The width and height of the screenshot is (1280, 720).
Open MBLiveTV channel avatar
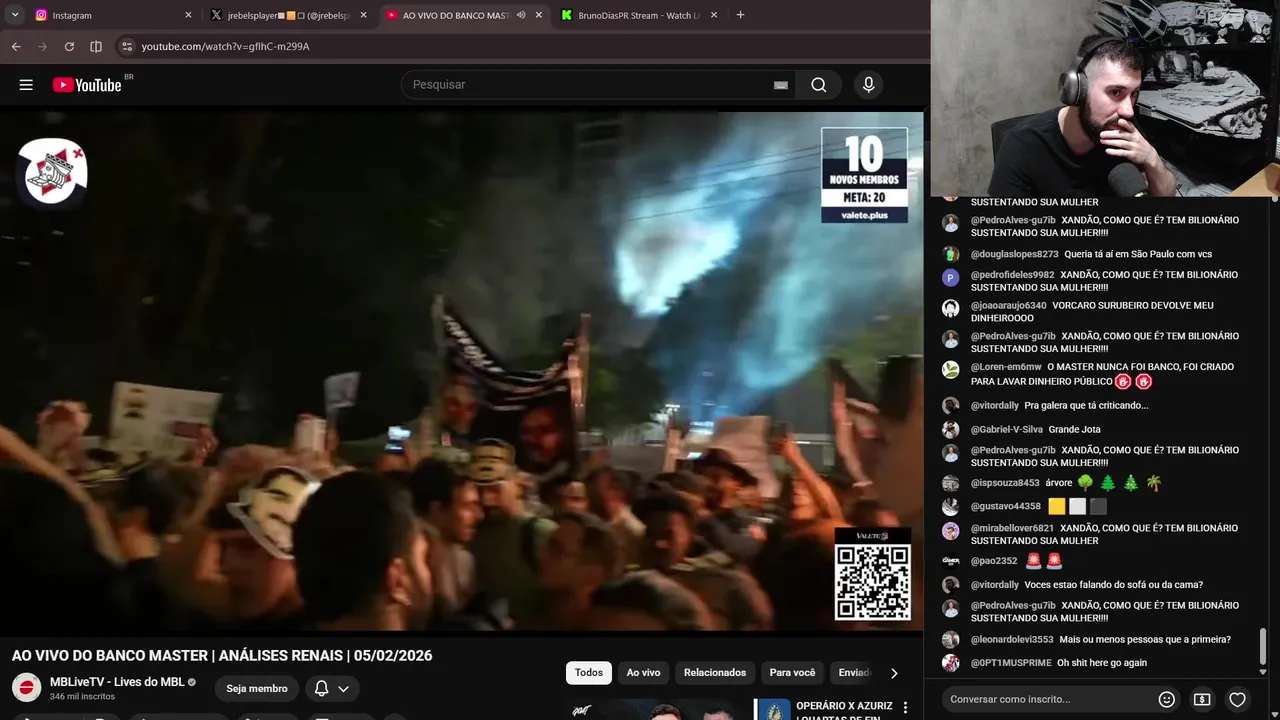coord(26,688)
